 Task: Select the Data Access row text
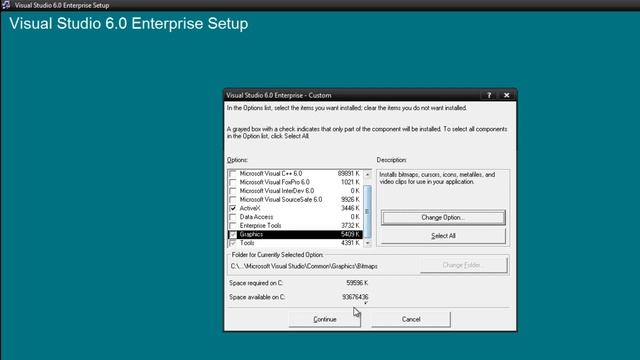tap(256, 217)
